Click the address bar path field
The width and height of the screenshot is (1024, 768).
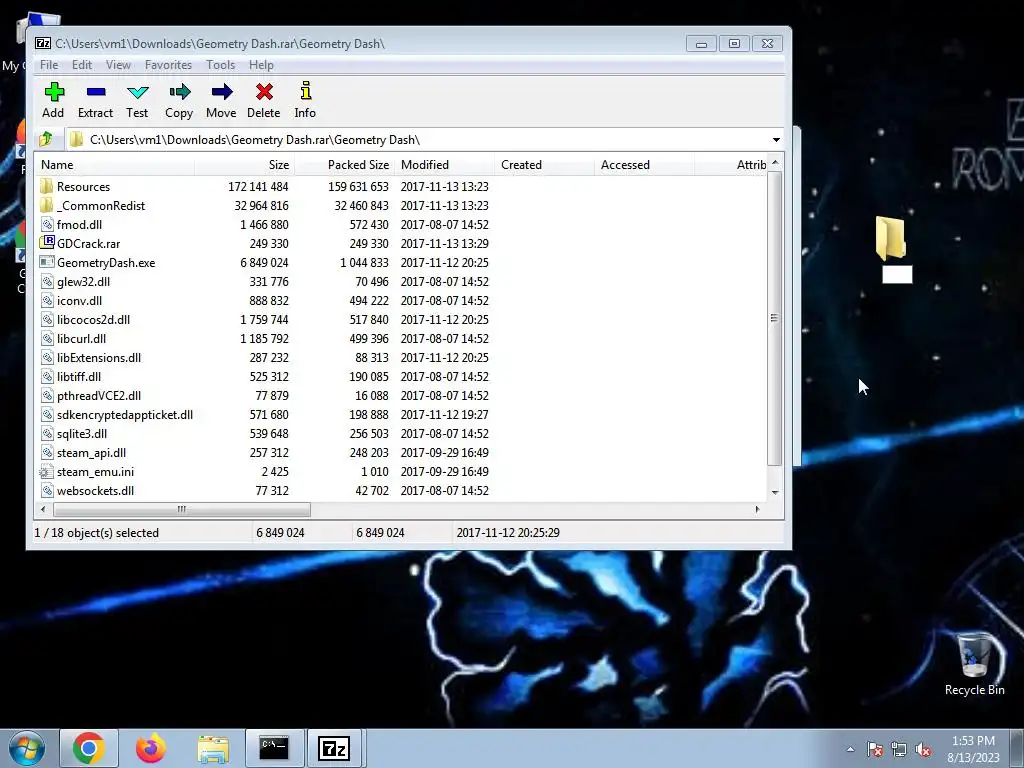coord(417,140)
